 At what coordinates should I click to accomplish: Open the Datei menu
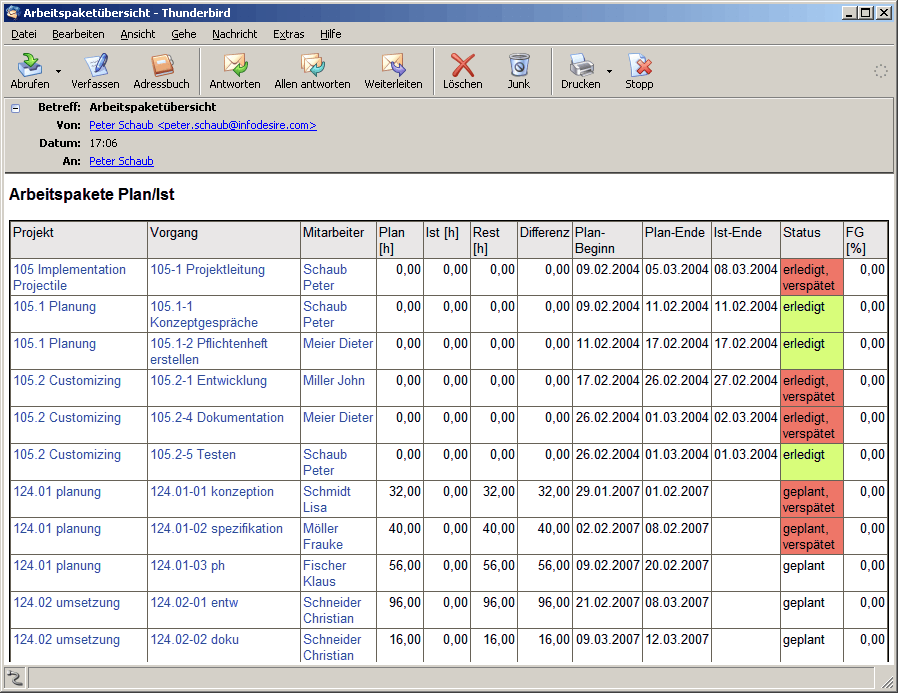pyautogui.click(x=24, y=34)
